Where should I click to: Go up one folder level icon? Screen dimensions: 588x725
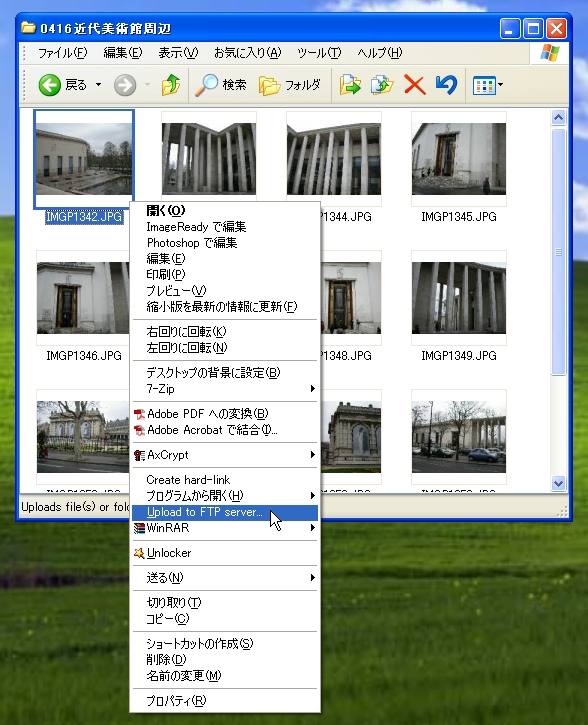(171, 85)
